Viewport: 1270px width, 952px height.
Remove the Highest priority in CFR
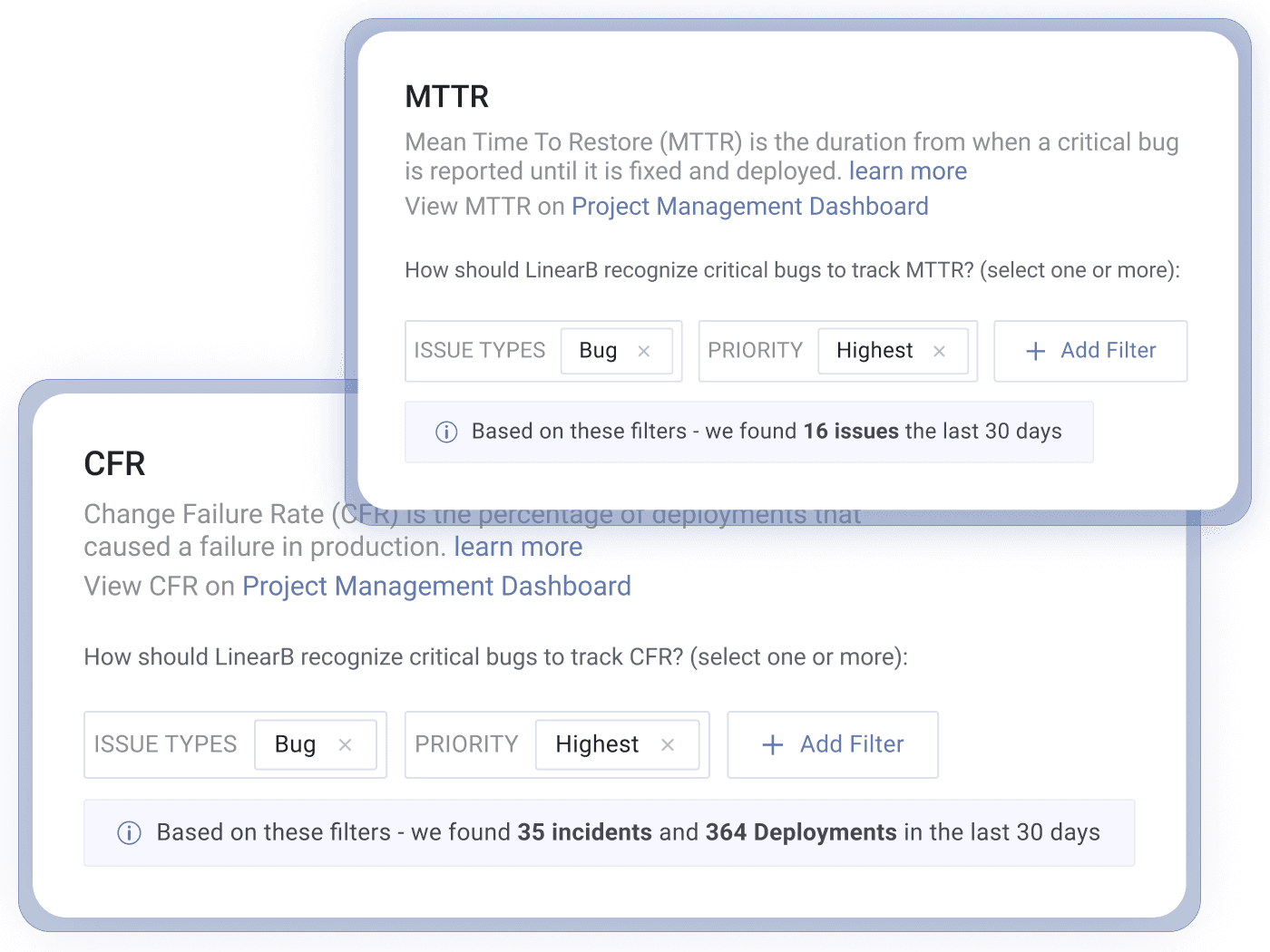[x=668, y=745]
